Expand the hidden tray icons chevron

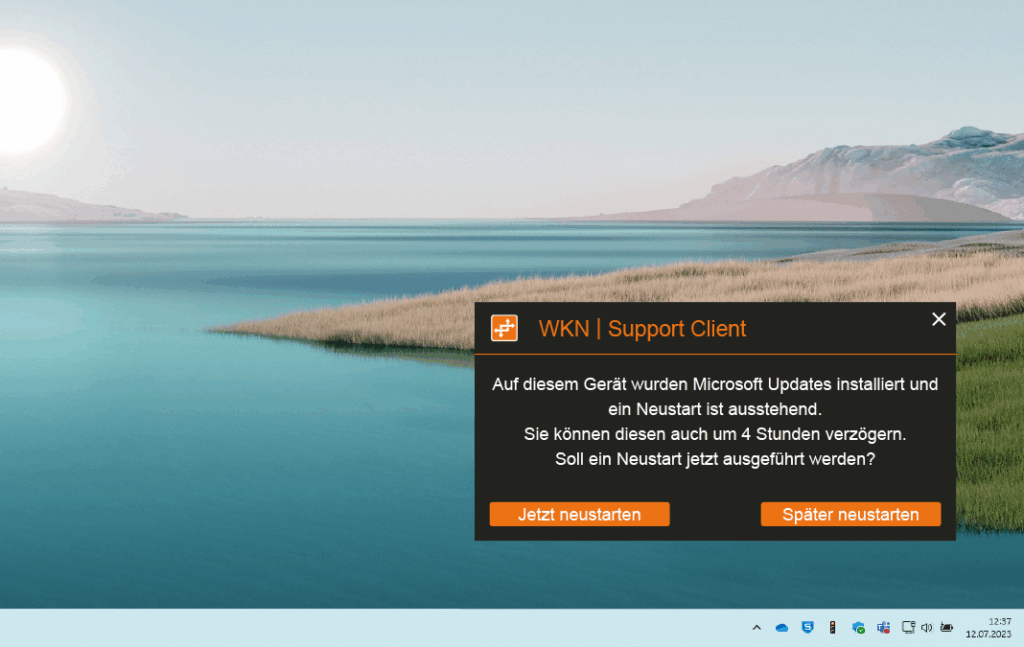pyautogui.click(x=757, y=627)
